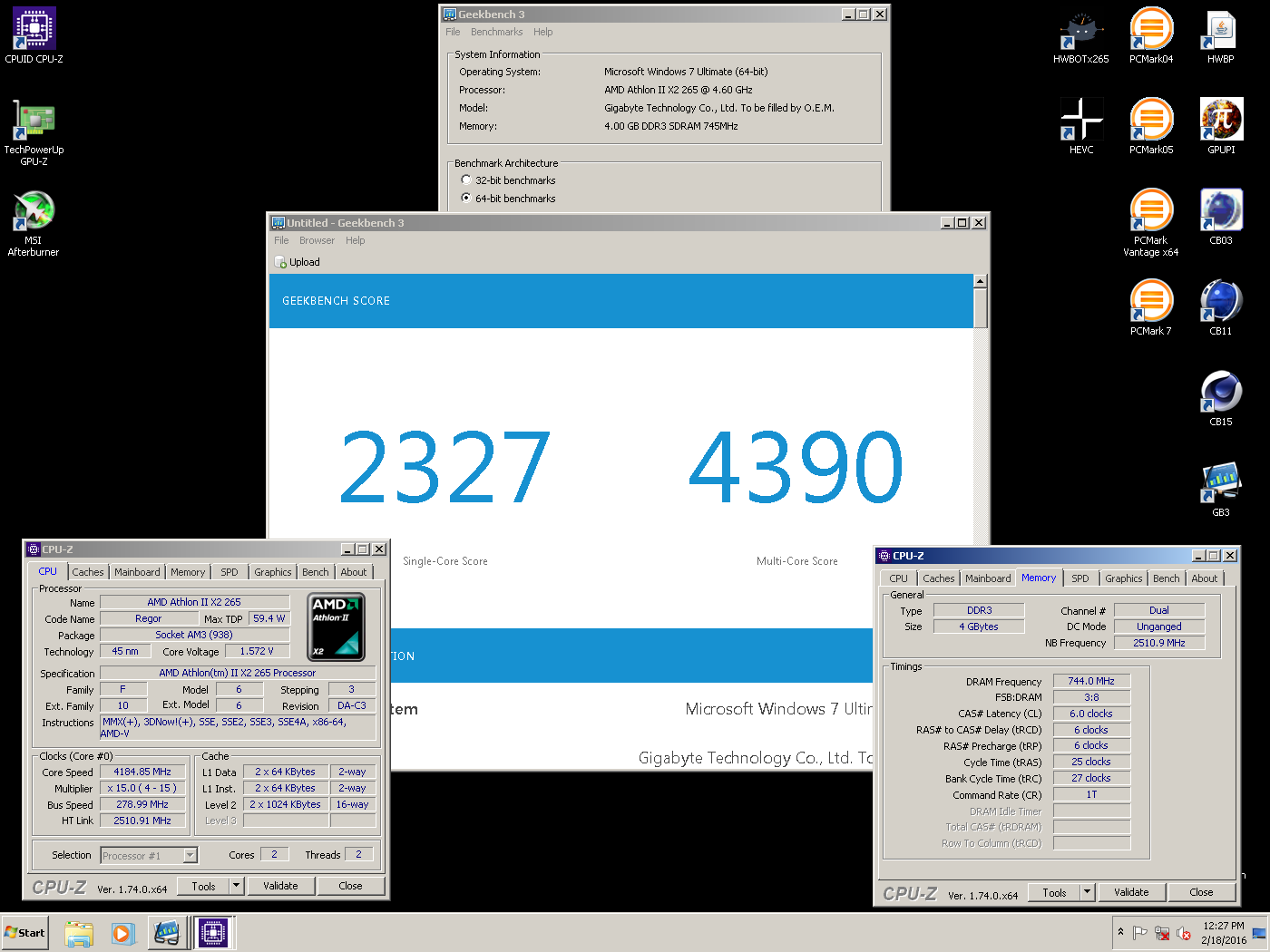Open Bench tab in right CPU-Z window
The image size is (1270, 952).
click(x=1167, y=578)
